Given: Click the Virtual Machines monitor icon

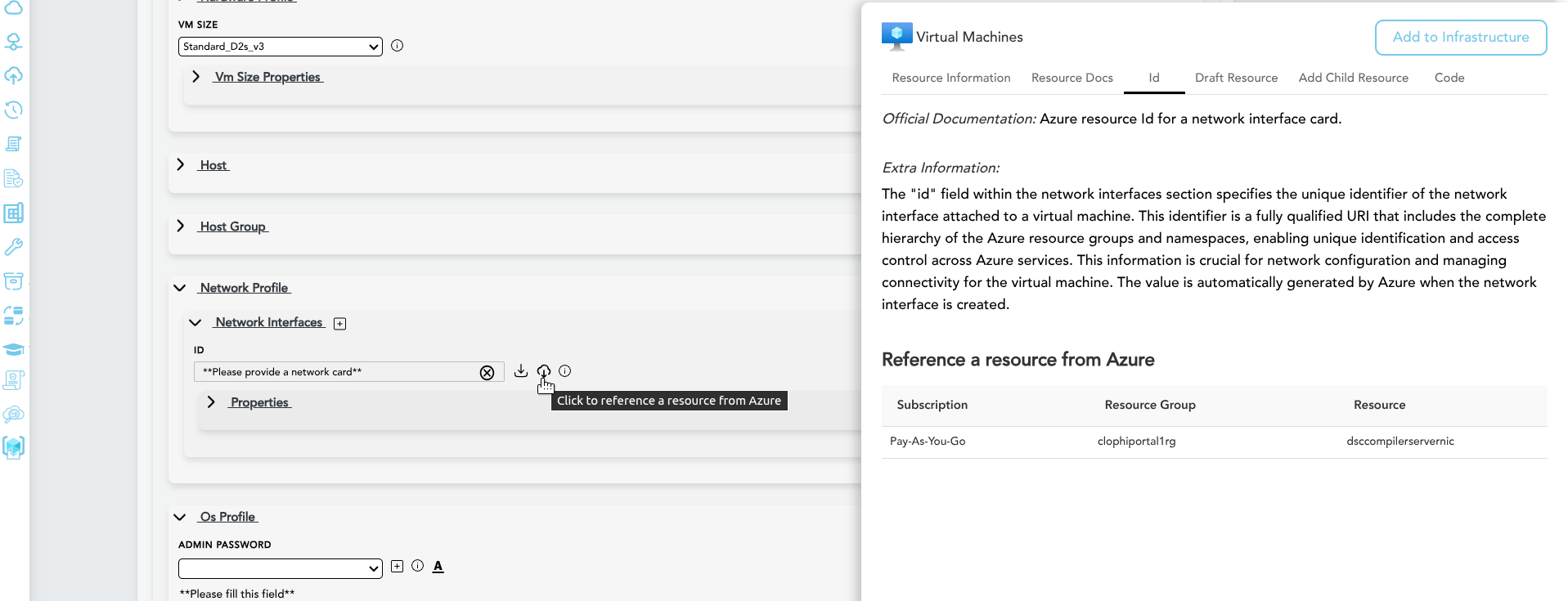Looking at the screenshot, I should tap(896, 37).
